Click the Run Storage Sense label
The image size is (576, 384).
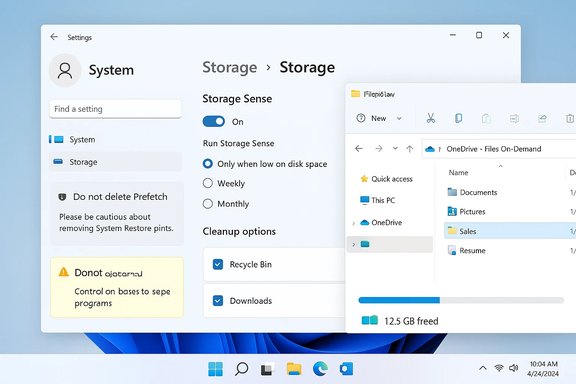pyautogui.click(x=238, y=143)
